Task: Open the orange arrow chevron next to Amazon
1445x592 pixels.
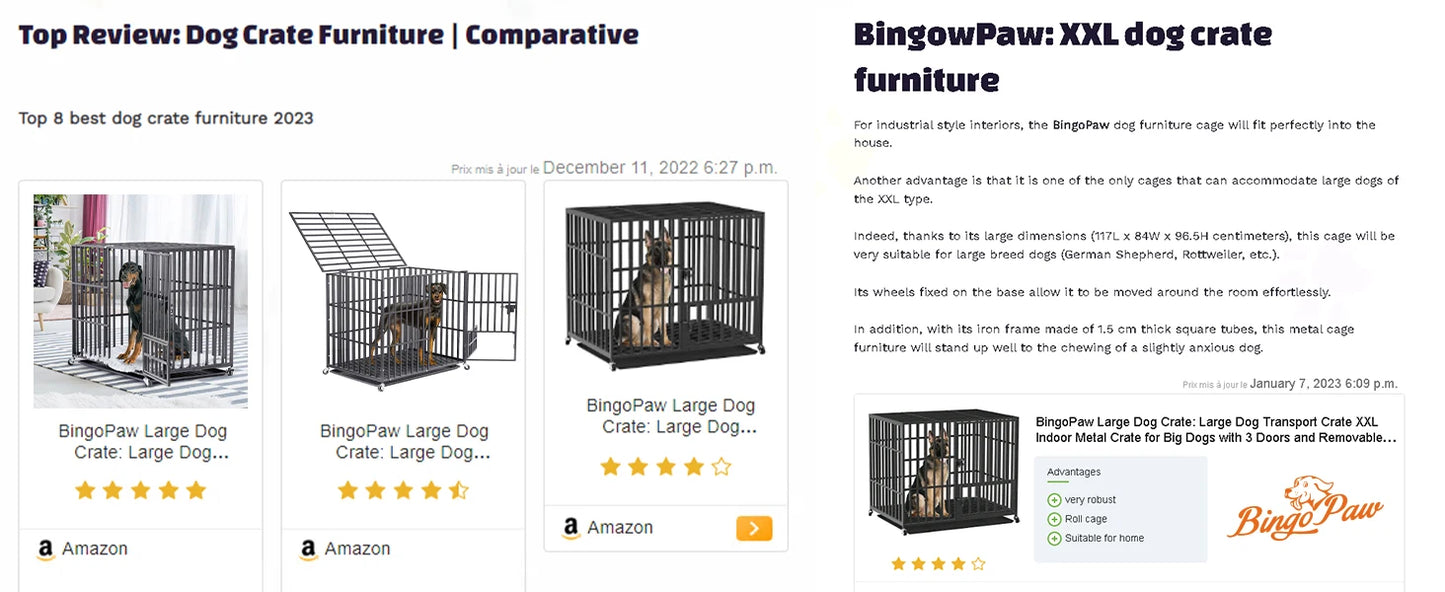Action: click(753, 527)
